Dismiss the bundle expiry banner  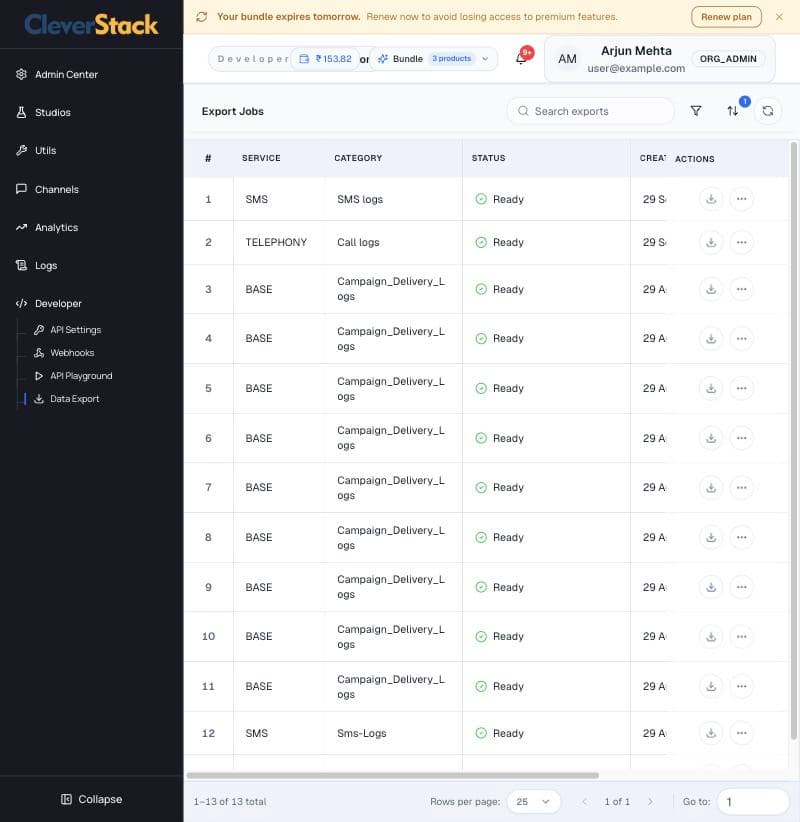(x=779, y=17)
